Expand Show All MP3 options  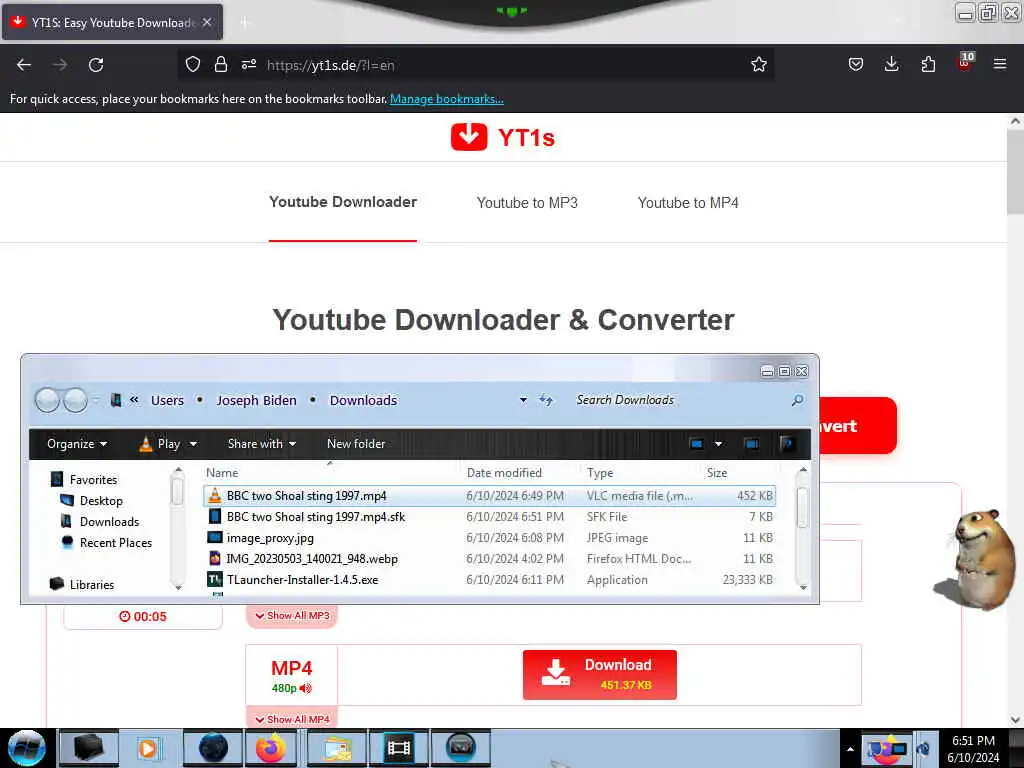[x=292, y=616]
